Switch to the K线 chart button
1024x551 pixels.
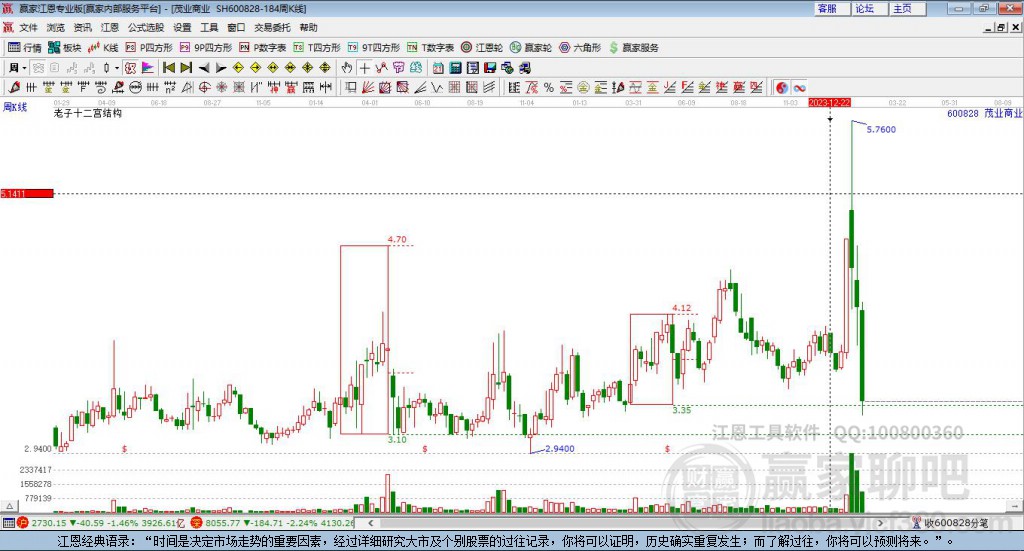(103, 48)
